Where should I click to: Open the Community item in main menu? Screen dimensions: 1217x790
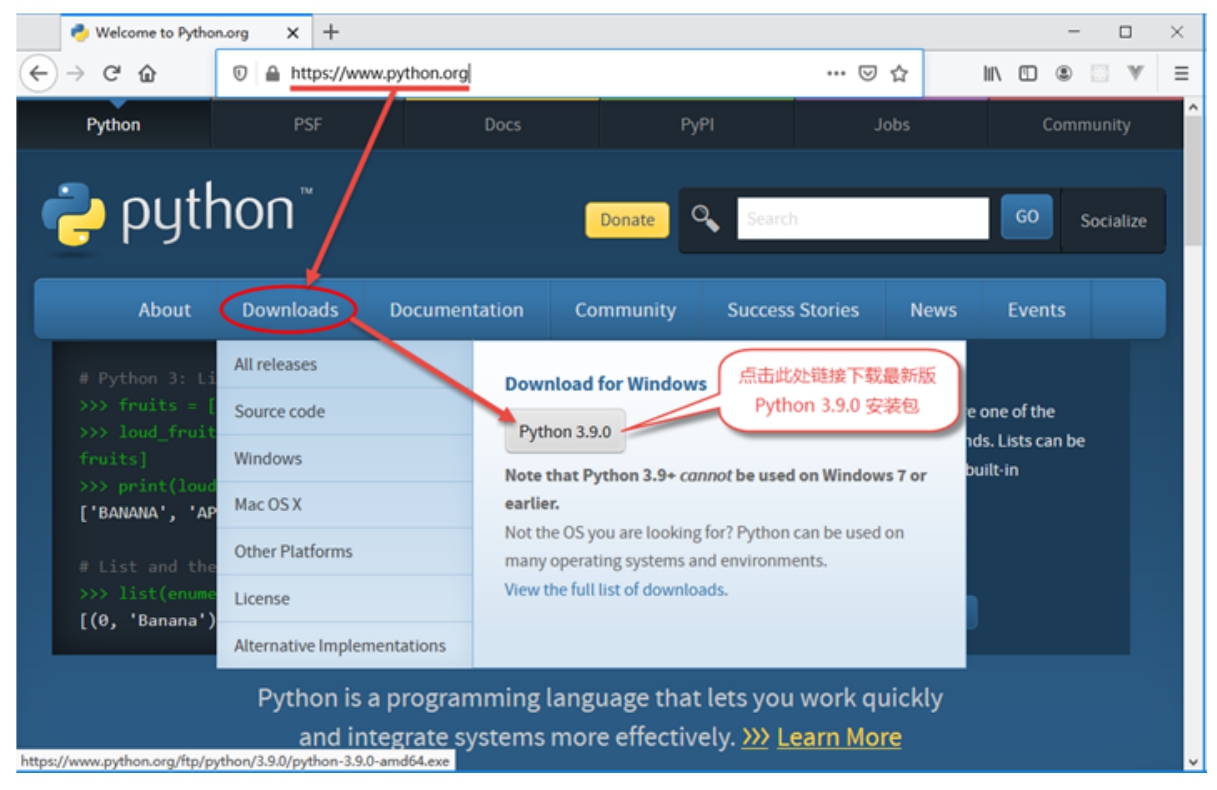pyautogui.click(x=625, y=310)
